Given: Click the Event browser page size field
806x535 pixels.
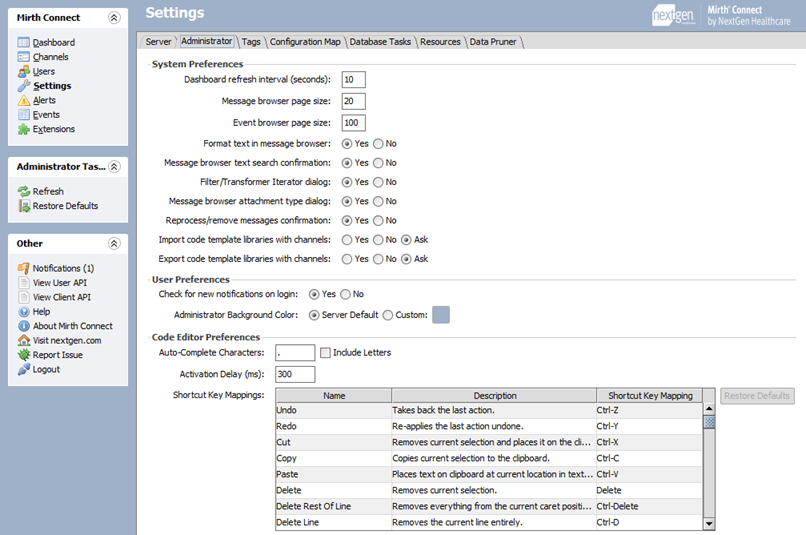Looking at the screenshot, I should (354, 123).
